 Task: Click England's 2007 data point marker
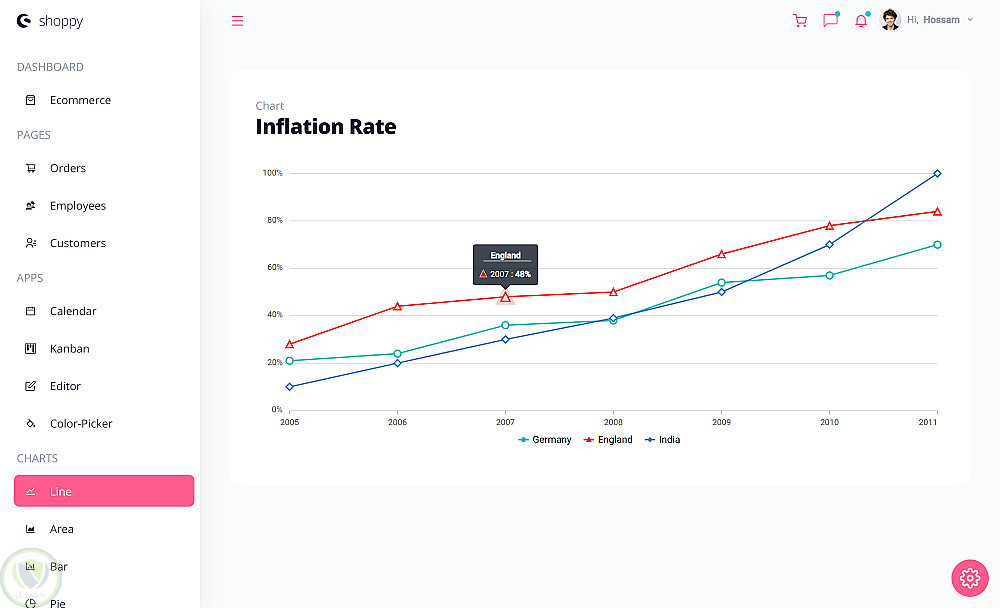click(x=505, y=297)
